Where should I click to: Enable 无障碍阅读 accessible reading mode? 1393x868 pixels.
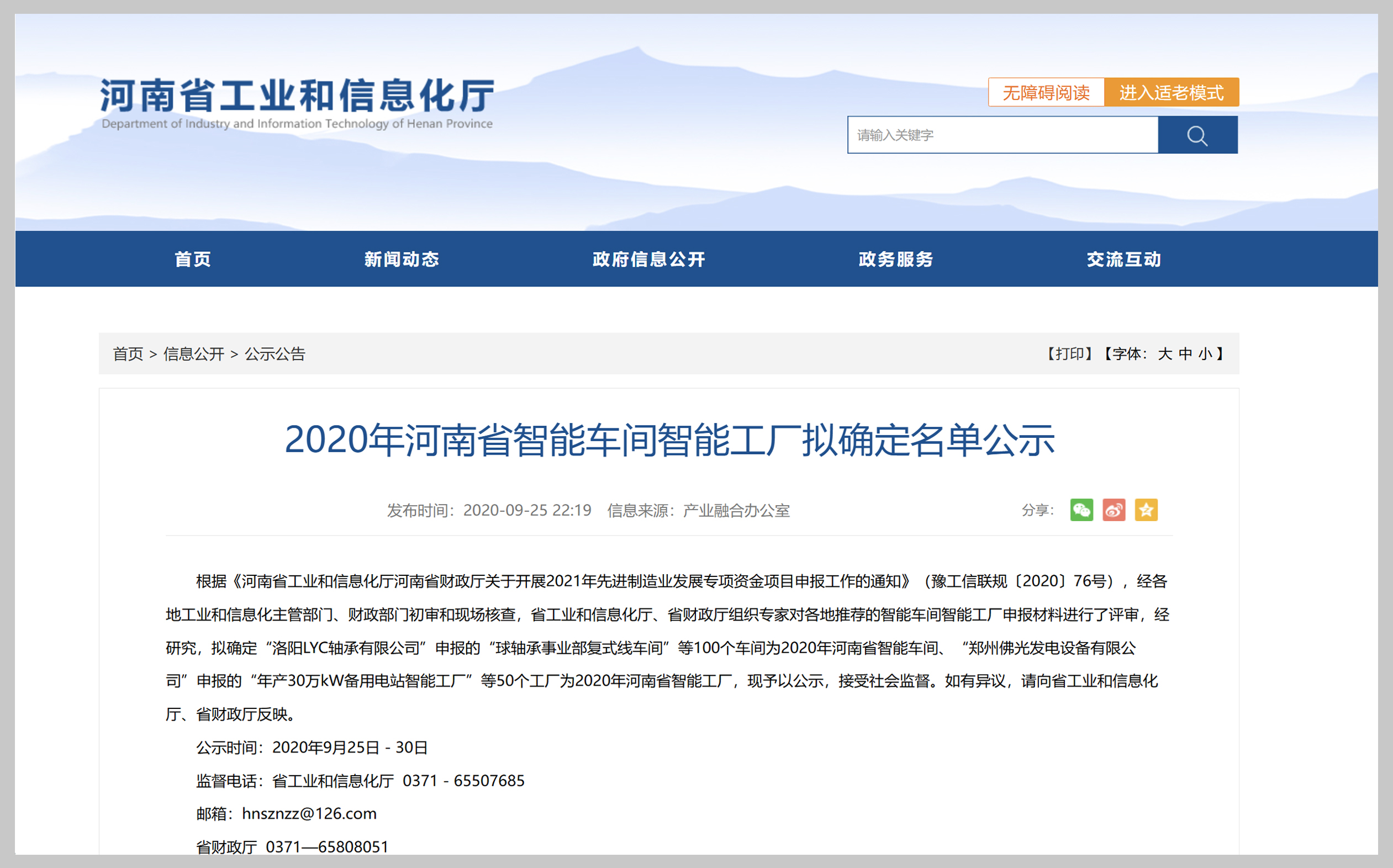pos(1046,92)
